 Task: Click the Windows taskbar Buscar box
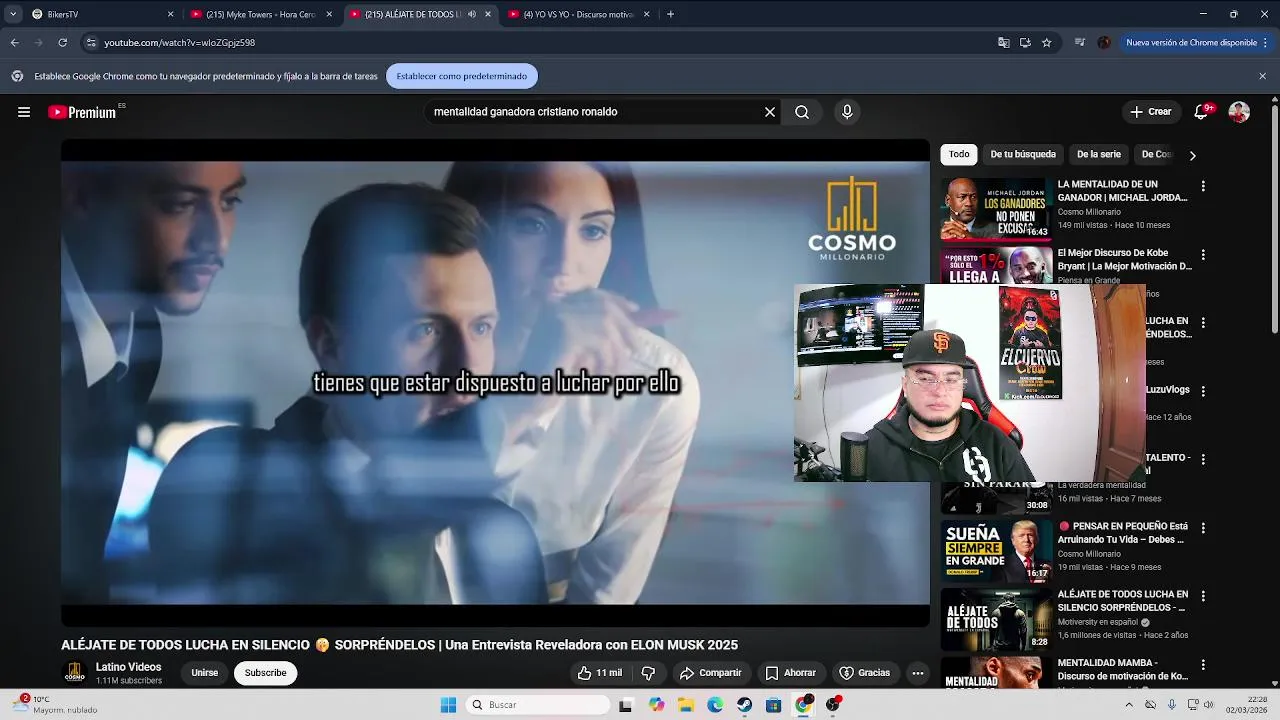pos(539,705)
